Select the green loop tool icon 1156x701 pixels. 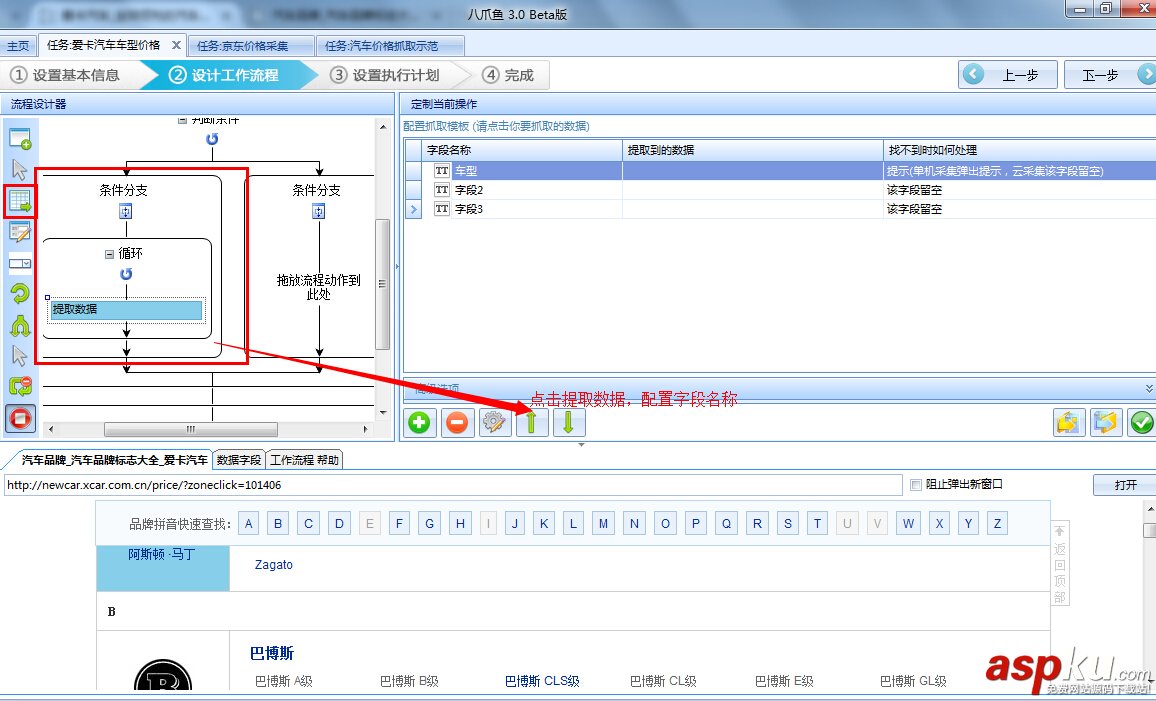point(20,293)
